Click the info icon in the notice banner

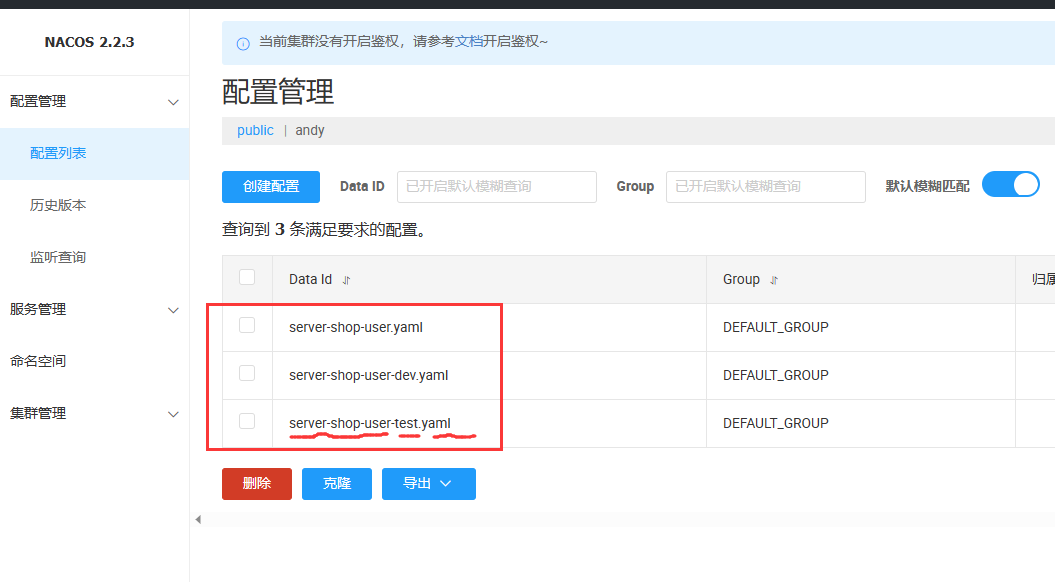click(243, 44)
